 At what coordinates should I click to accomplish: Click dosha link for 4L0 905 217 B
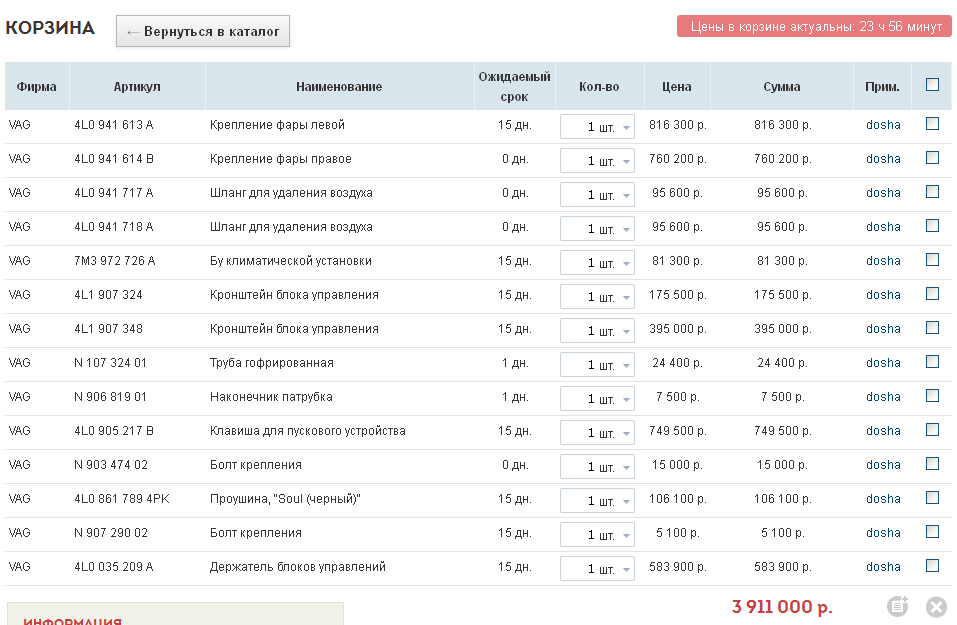pos(883,430)
